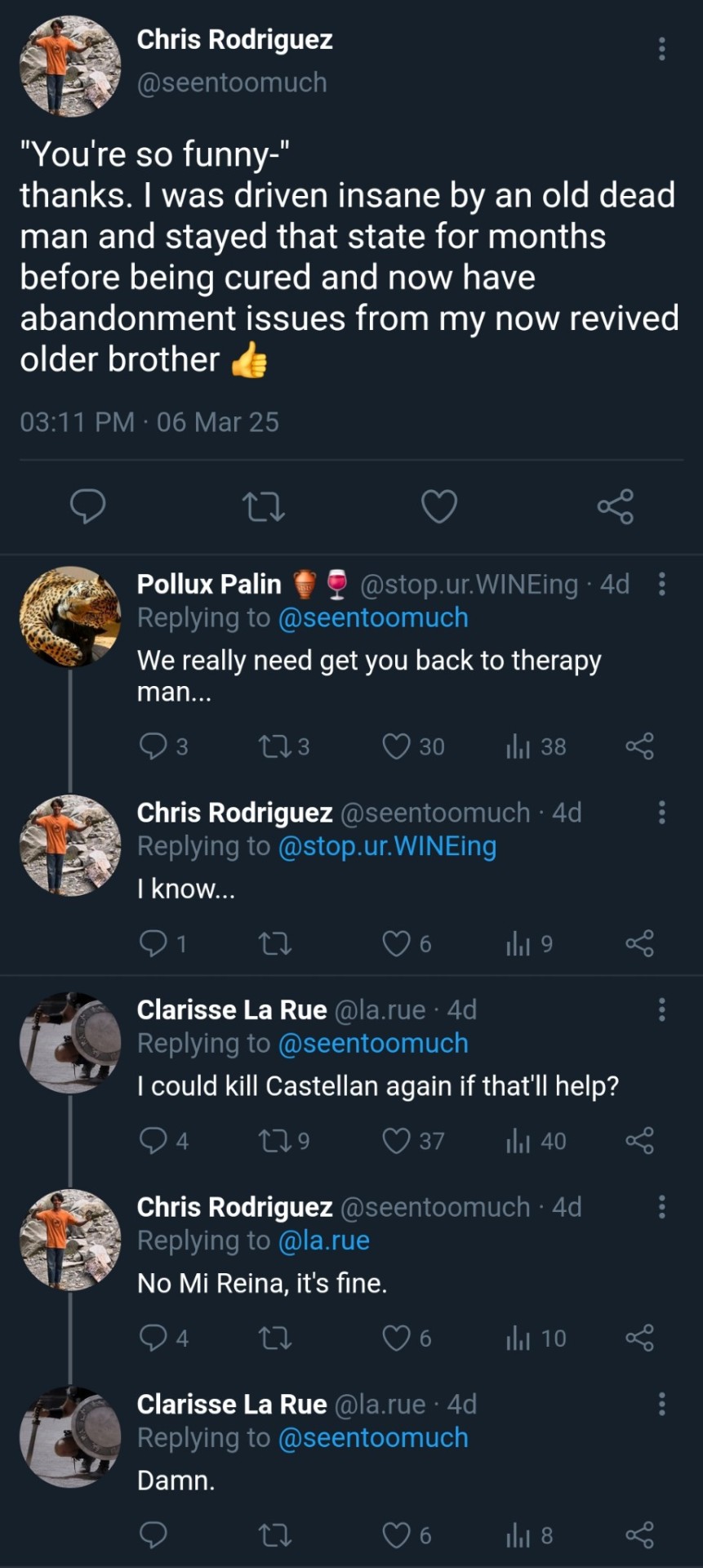Retweet Chris's "I know..." reply

(x=274, y=944)
